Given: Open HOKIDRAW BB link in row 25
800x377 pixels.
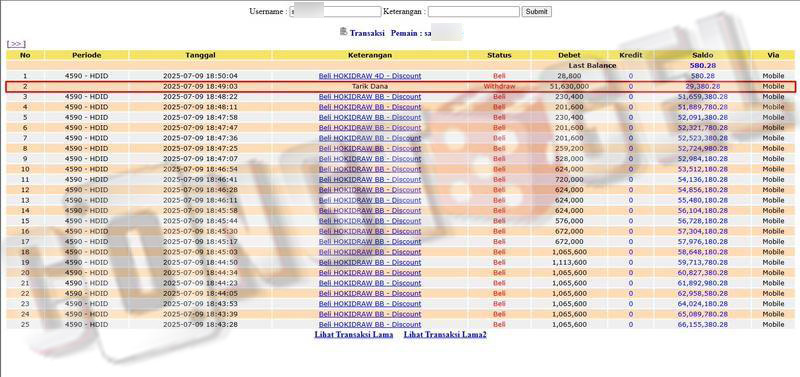Looking at the screenshot, I should coord(370,324).
